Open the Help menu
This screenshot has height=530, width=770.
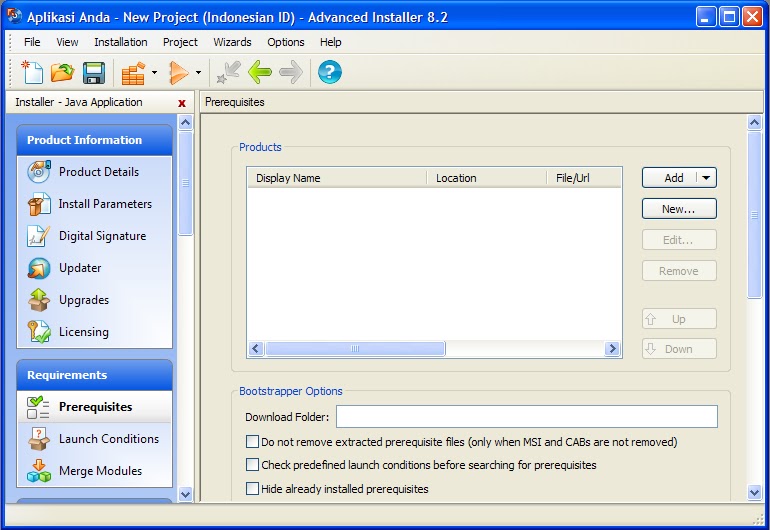(330, 42)
